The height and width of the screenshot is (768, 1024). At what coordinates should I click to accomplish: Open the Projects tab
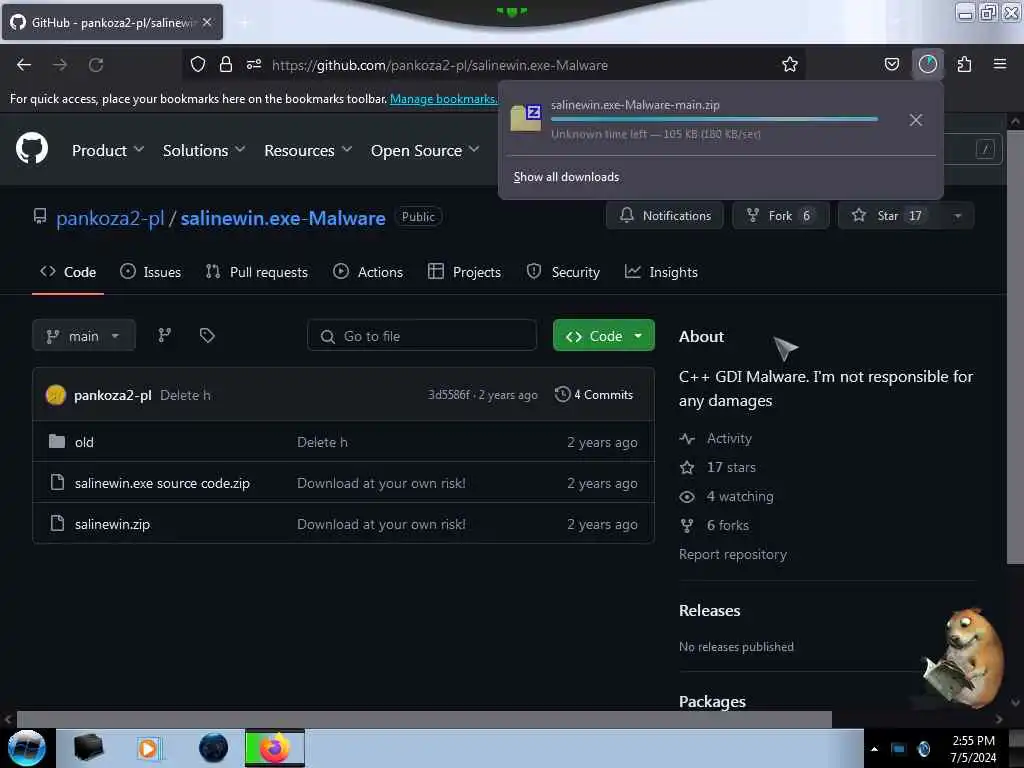pos(464,272)
